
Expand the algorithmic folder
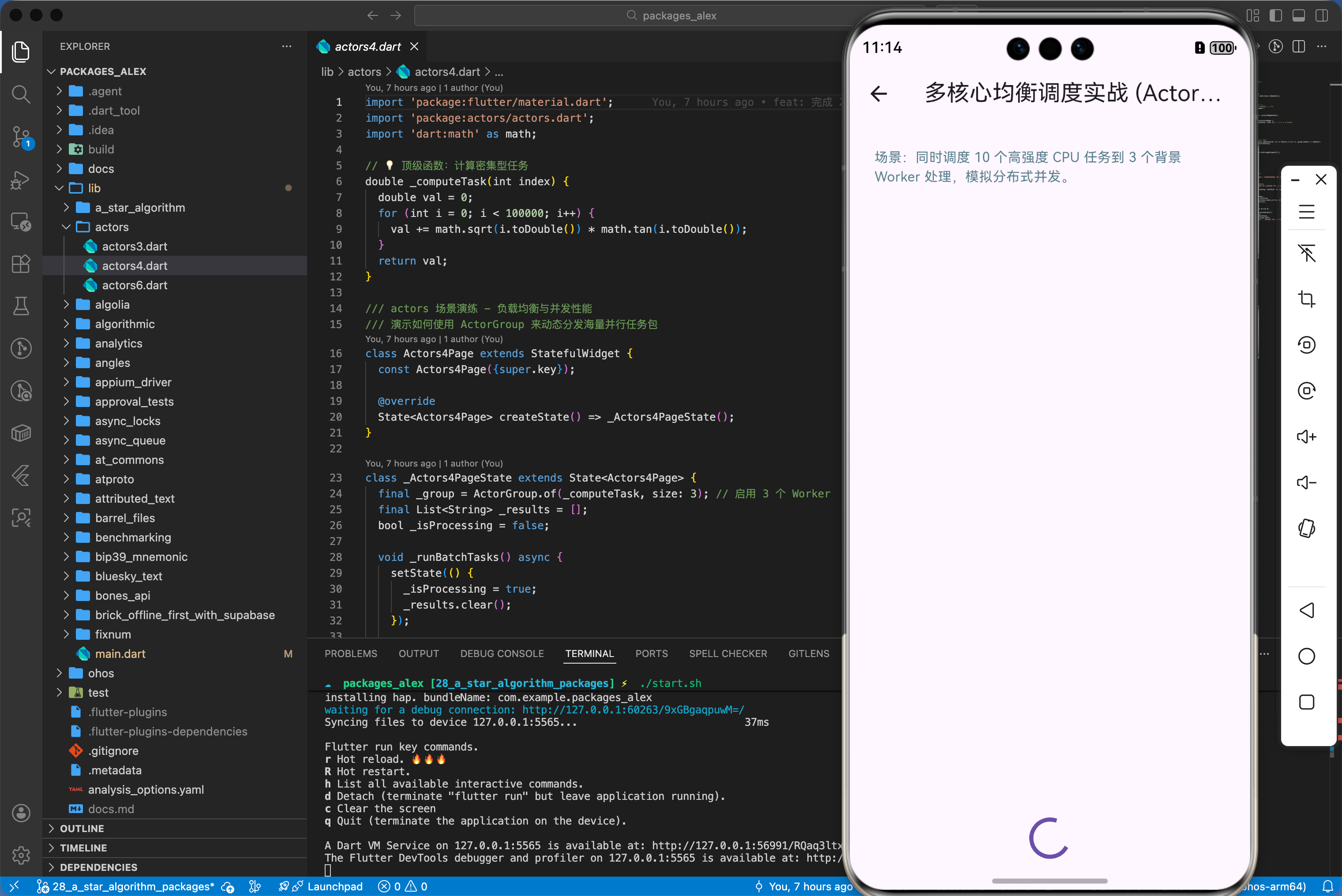pyautogui.click(x=66, y=324)
